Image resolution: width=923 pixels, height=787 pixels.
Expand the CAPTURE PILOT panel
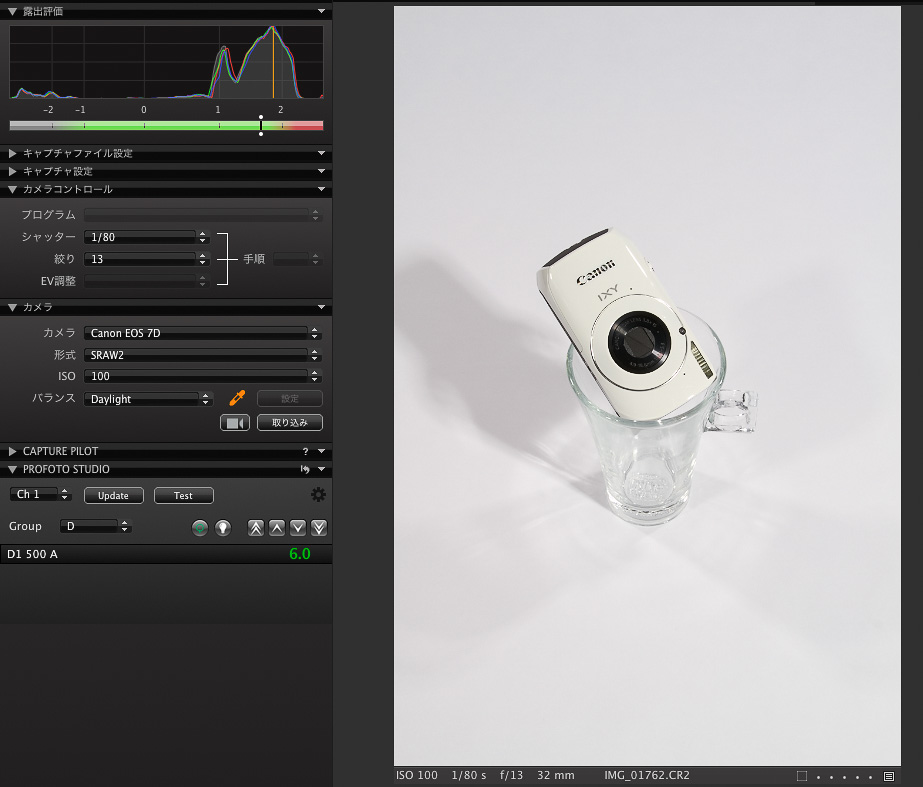(x=12, y=452)
